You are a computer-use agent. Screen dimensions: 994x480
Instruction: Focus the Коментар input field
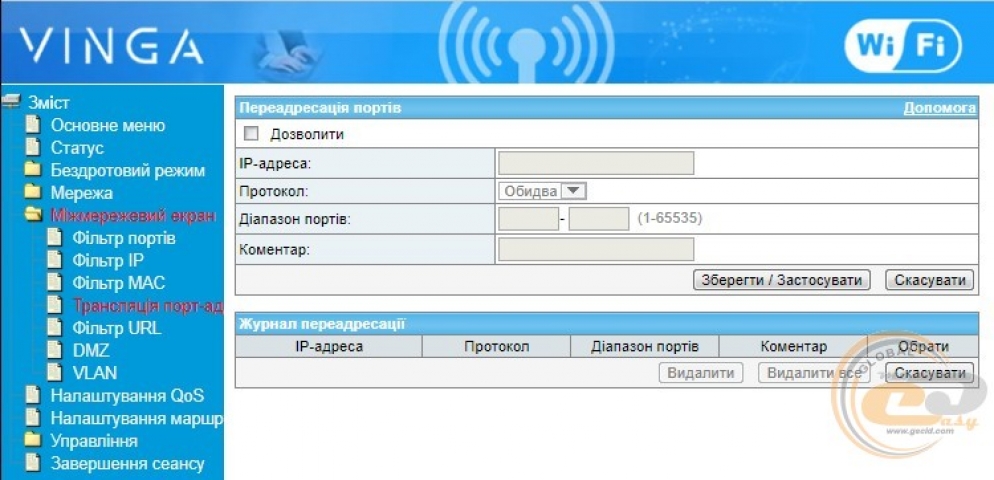coord(596,249)
